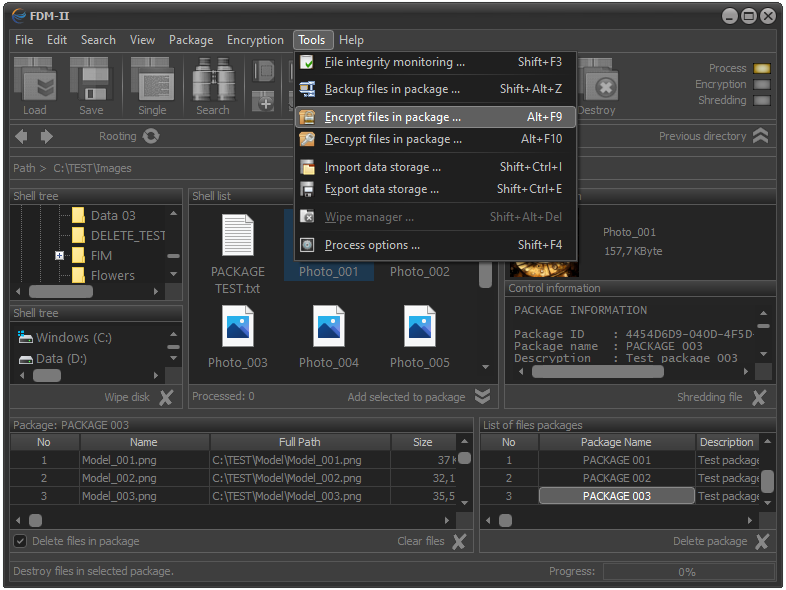Select the Data (D:) drive

[53, 359]
